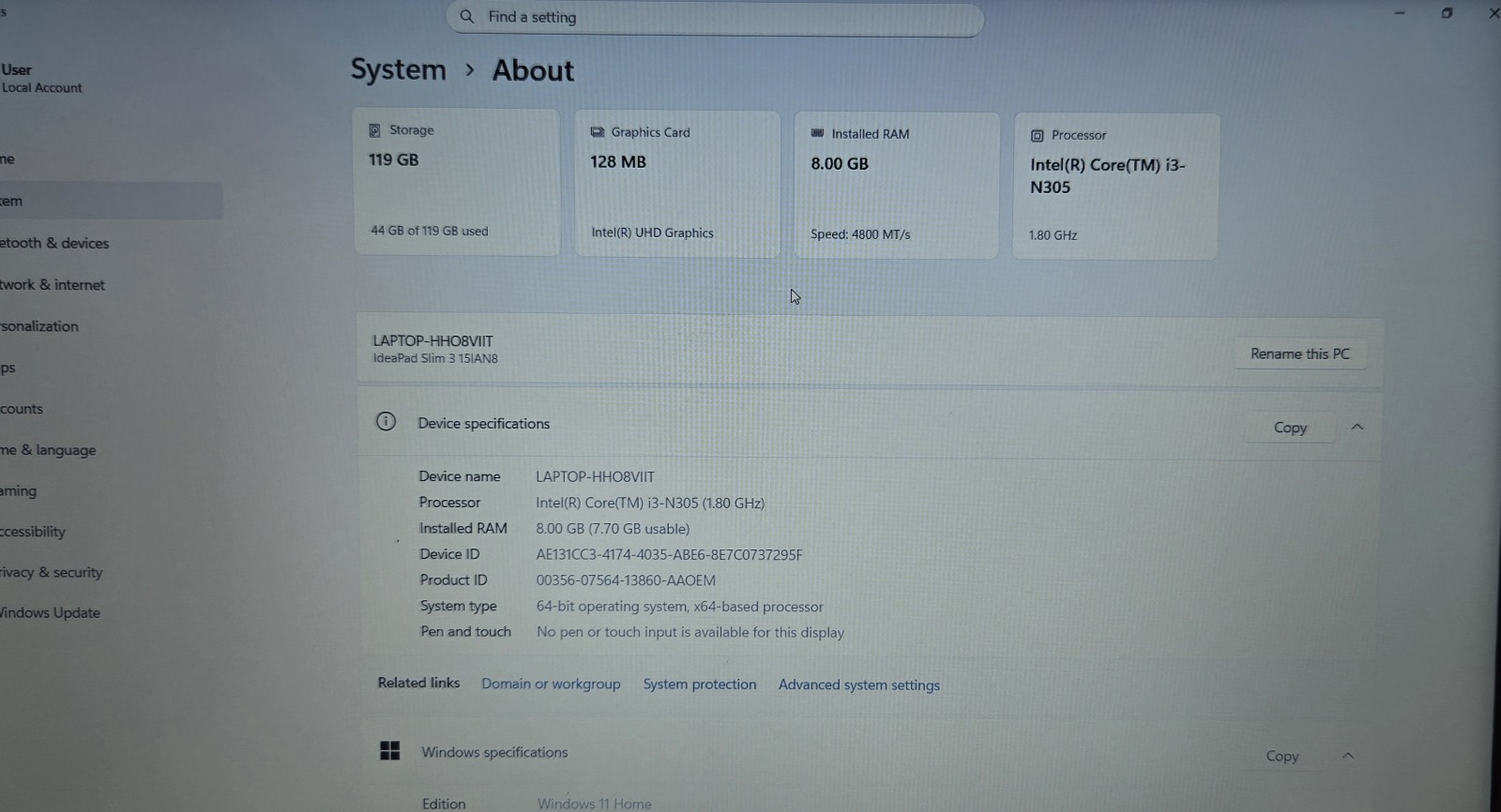This screenshot has height=812, width=1501.
Task: Click the Device ID value text
Action: 669,555
